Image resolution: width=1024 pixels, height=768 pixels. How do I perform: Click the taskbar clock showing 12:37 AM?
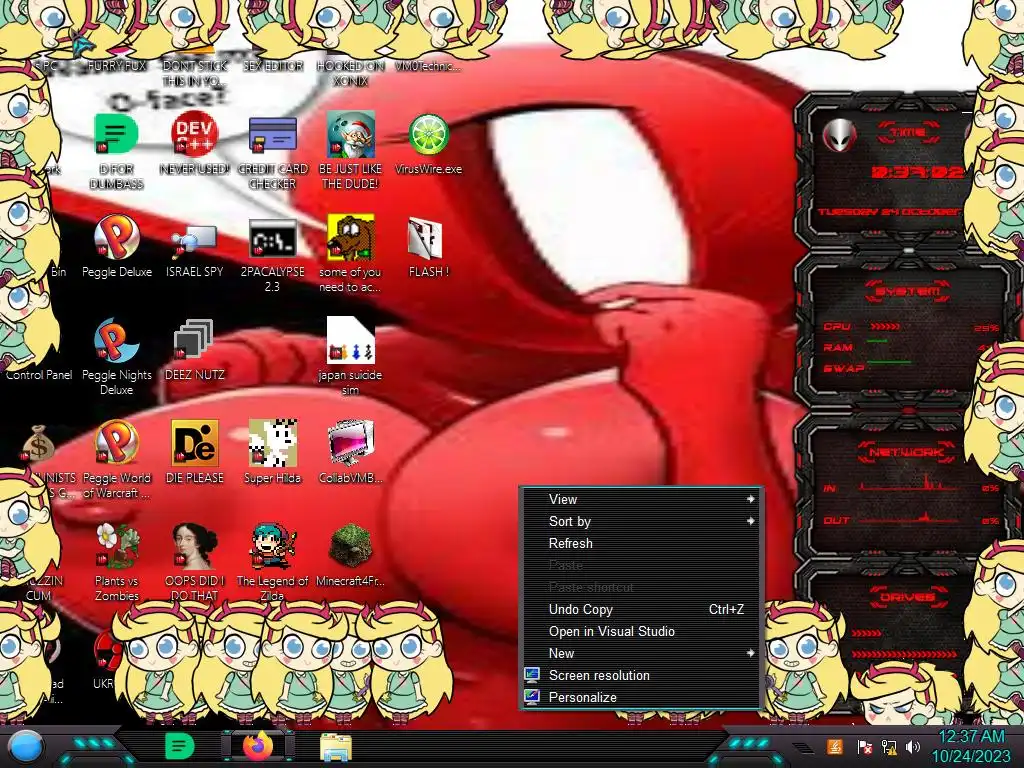pyautogui.click(x=971, y=746)
